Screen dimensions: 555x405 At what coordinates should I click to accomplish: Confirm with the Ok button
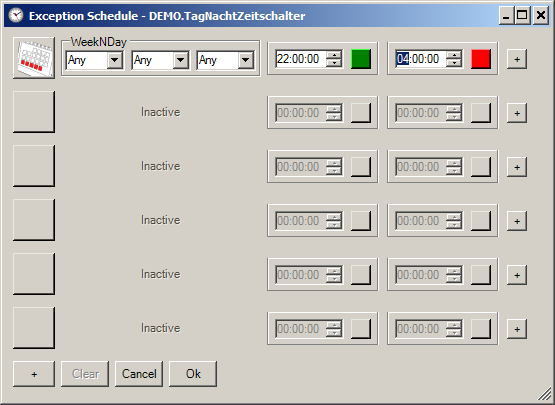coord(193,374)
